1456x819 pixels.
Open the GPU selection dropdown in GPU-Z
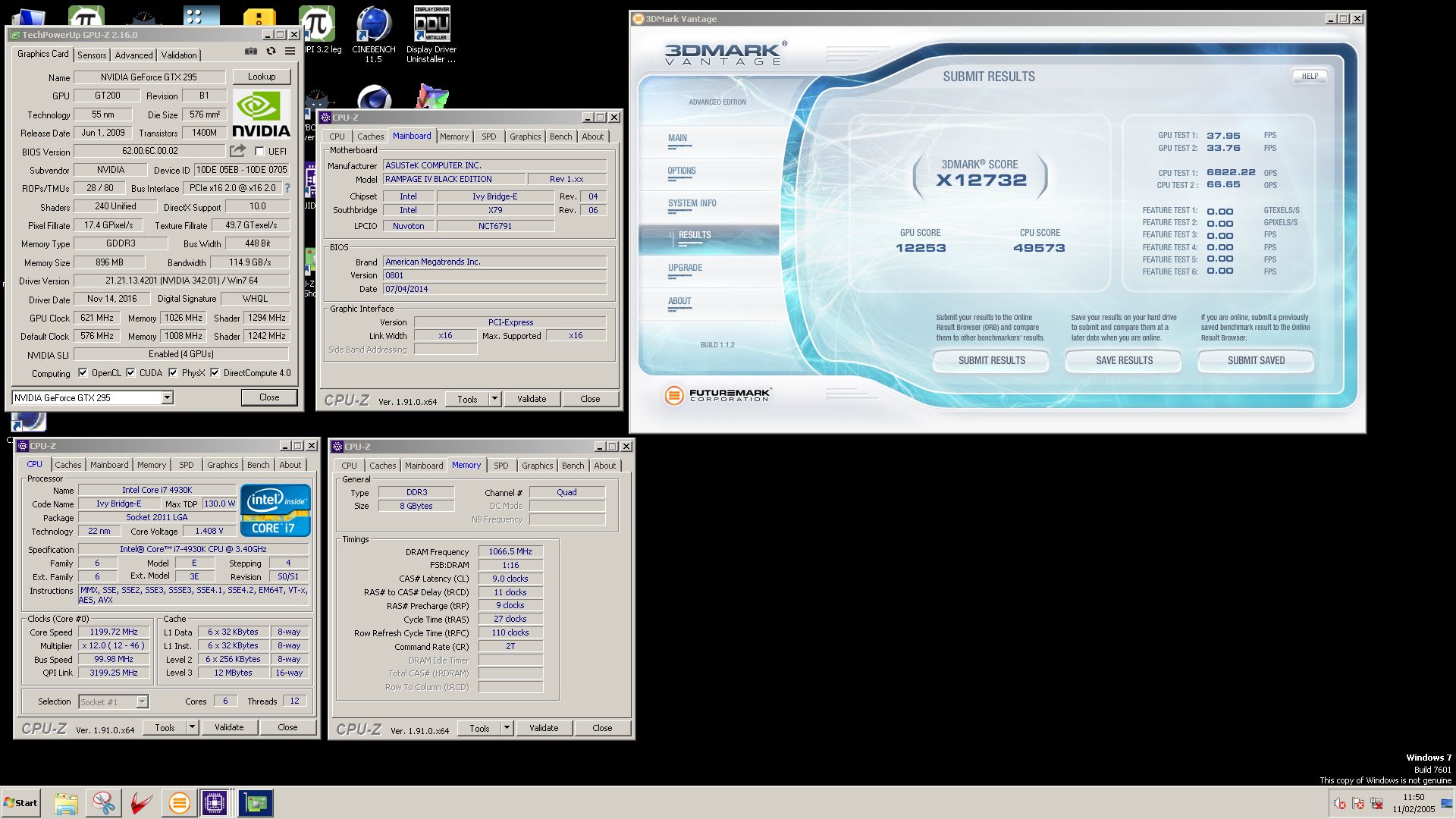tap(167, 397)
